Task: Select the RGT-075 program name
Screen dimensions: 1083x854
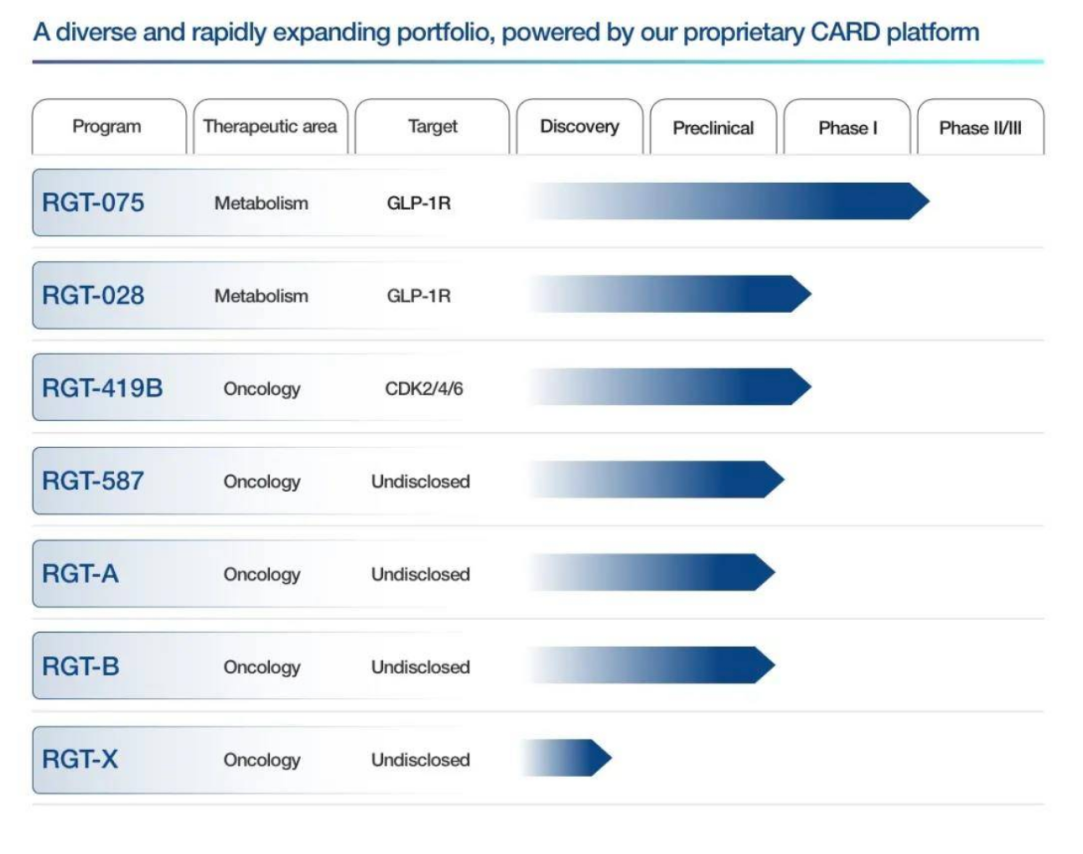Action: point(93,203)
